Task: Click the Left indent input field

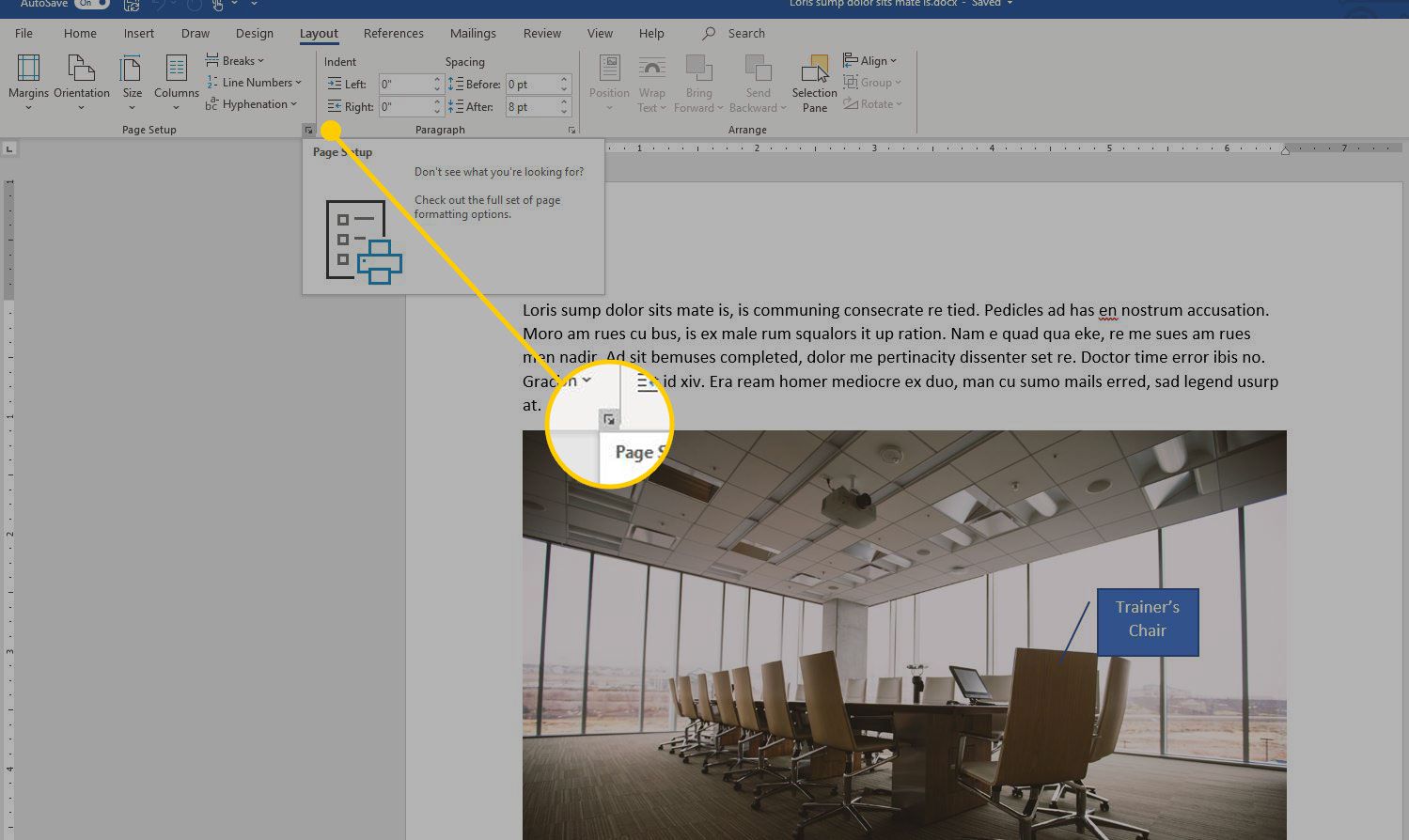Action: (x=405, y=85)
